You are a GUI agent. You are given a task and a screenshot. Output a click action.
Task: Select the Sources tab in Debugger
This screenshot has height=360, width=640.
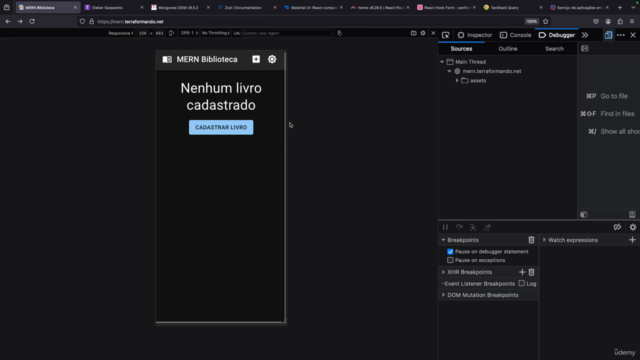pos(461,49)
